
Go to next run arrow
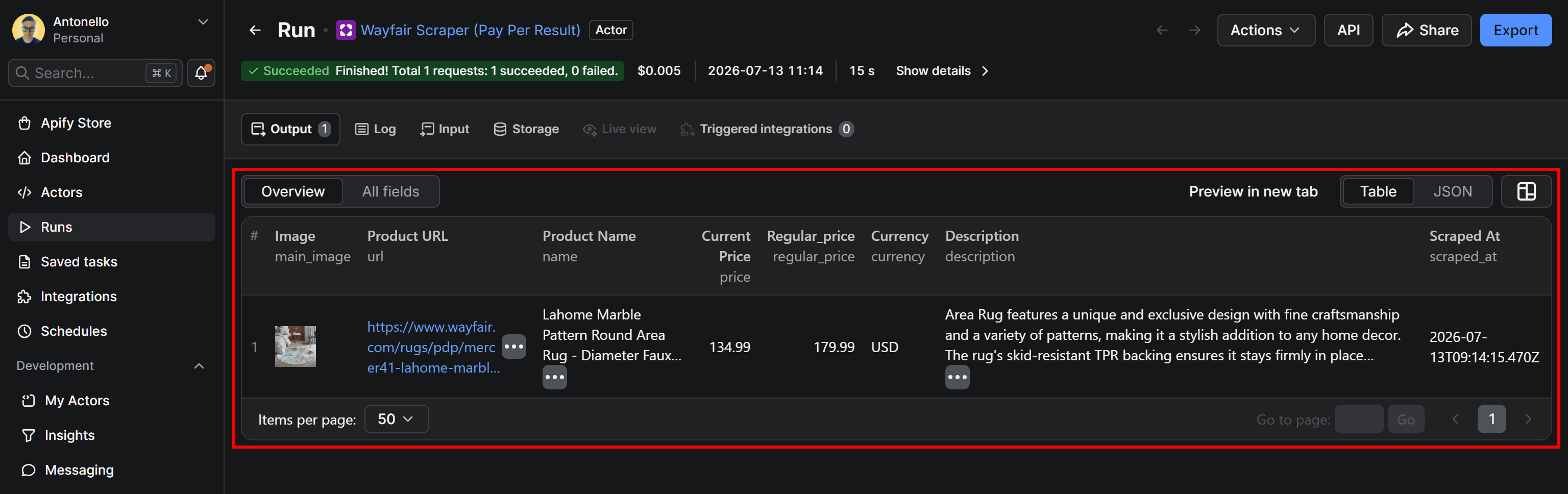click(x=1195, y=31)
